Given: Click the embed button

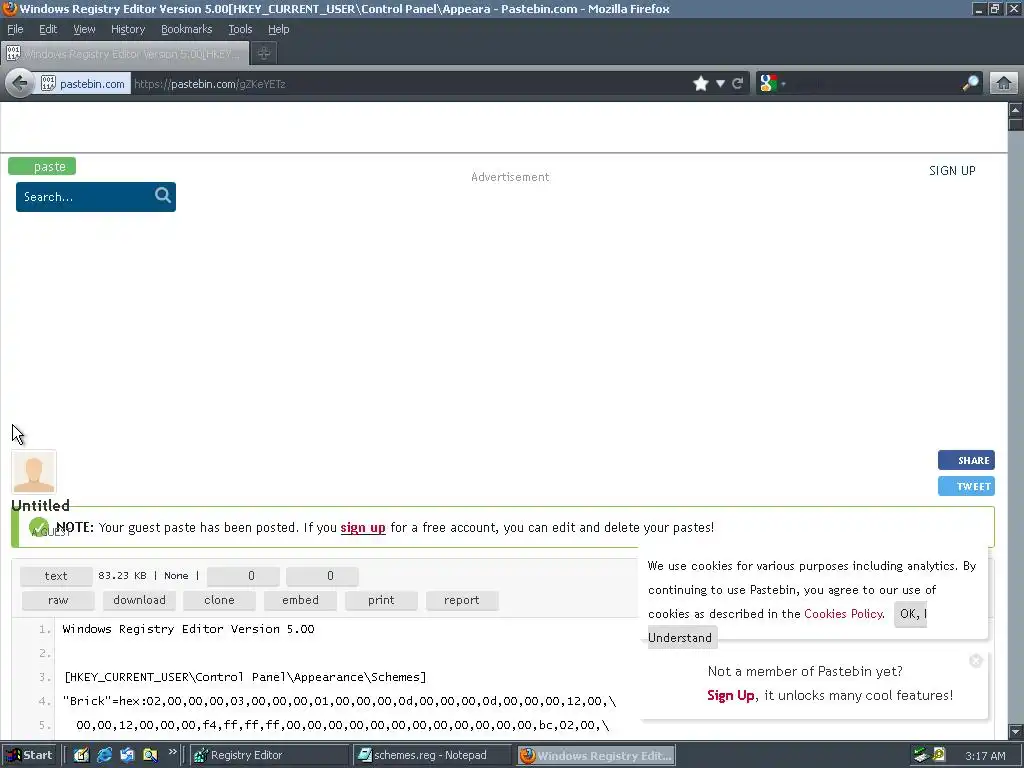Looking at the screenshot, I should pyautogui.click(x=300, y=600).
